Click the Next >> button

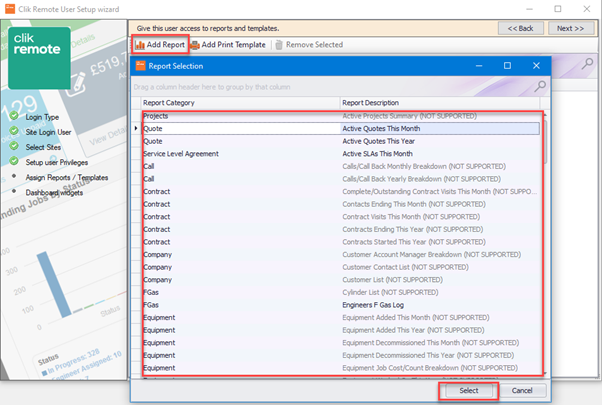tap(570, 28)
